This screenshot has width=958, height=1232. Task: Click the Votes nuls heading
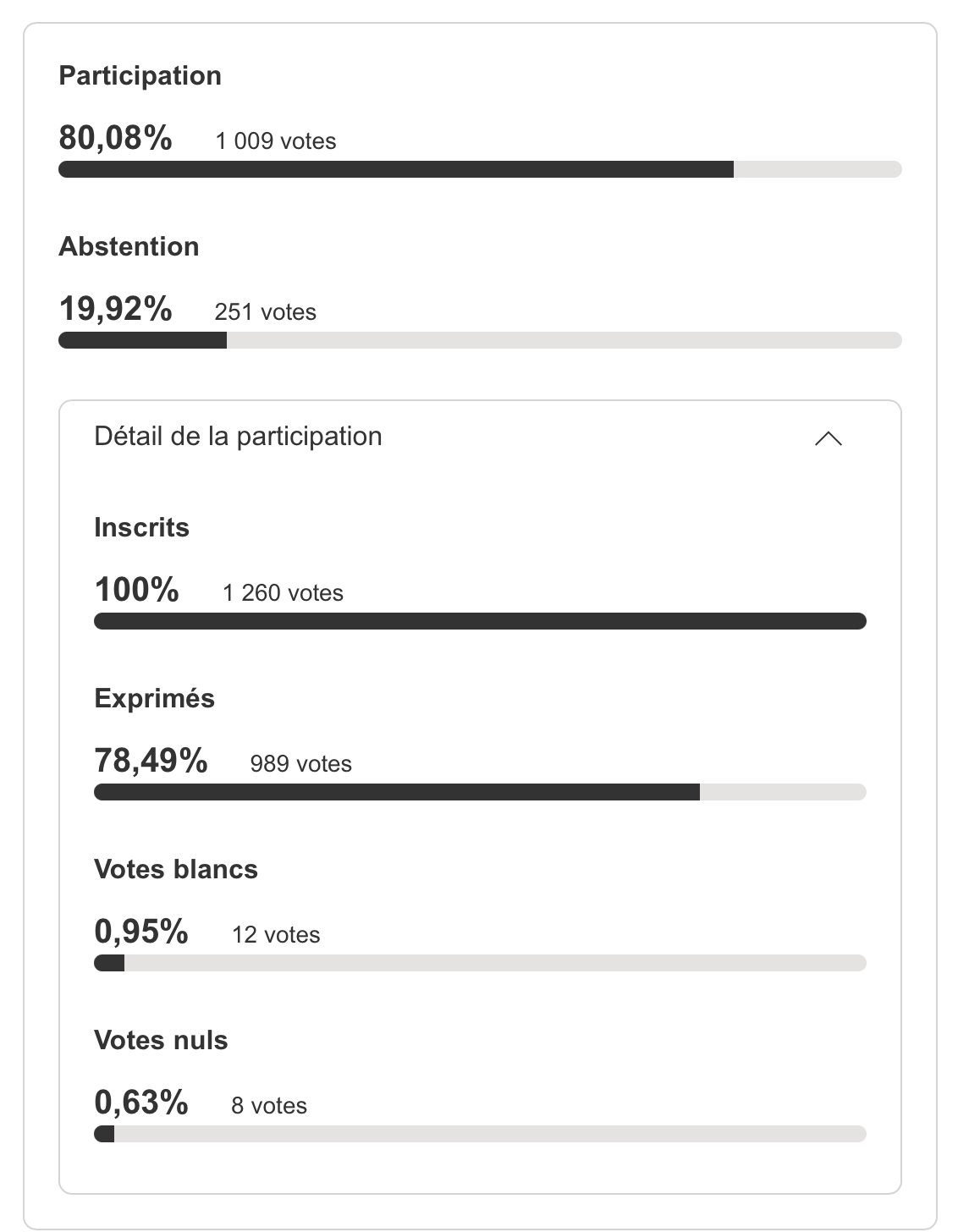[x=161, y=1040]
